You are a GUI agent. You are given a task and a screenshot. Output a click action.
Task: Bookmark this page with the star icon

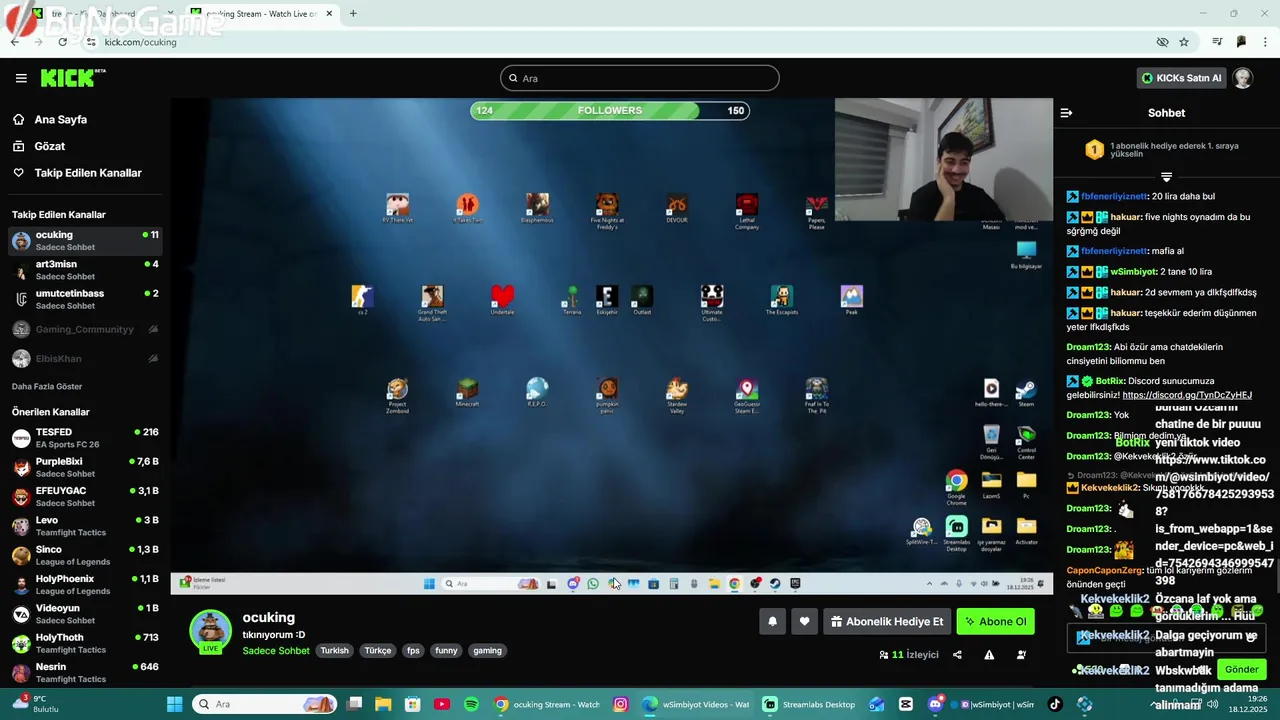click(1184, 42)
